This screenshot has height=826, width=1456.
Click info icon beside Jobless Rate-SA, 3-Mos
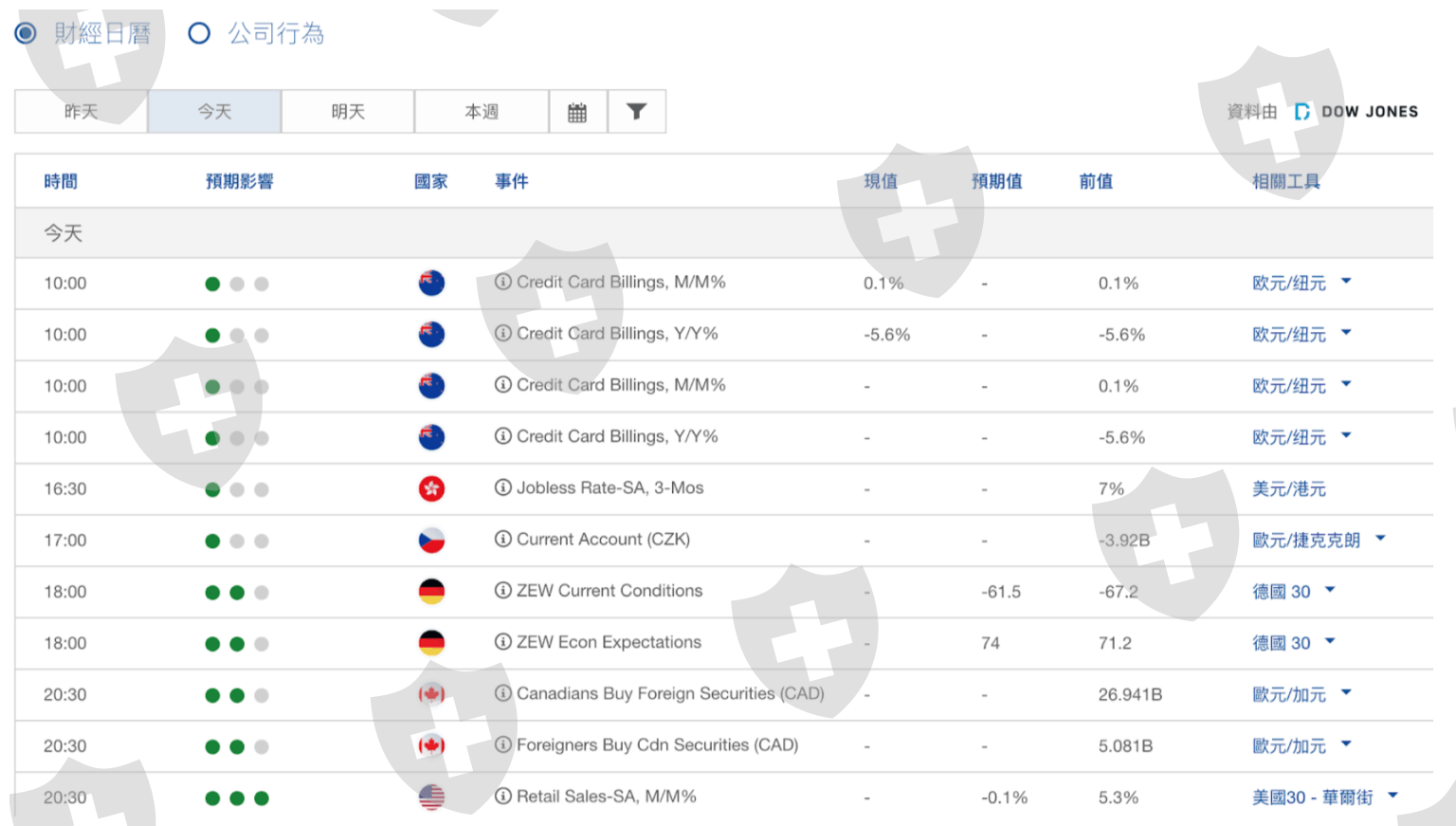pos(503,487)
